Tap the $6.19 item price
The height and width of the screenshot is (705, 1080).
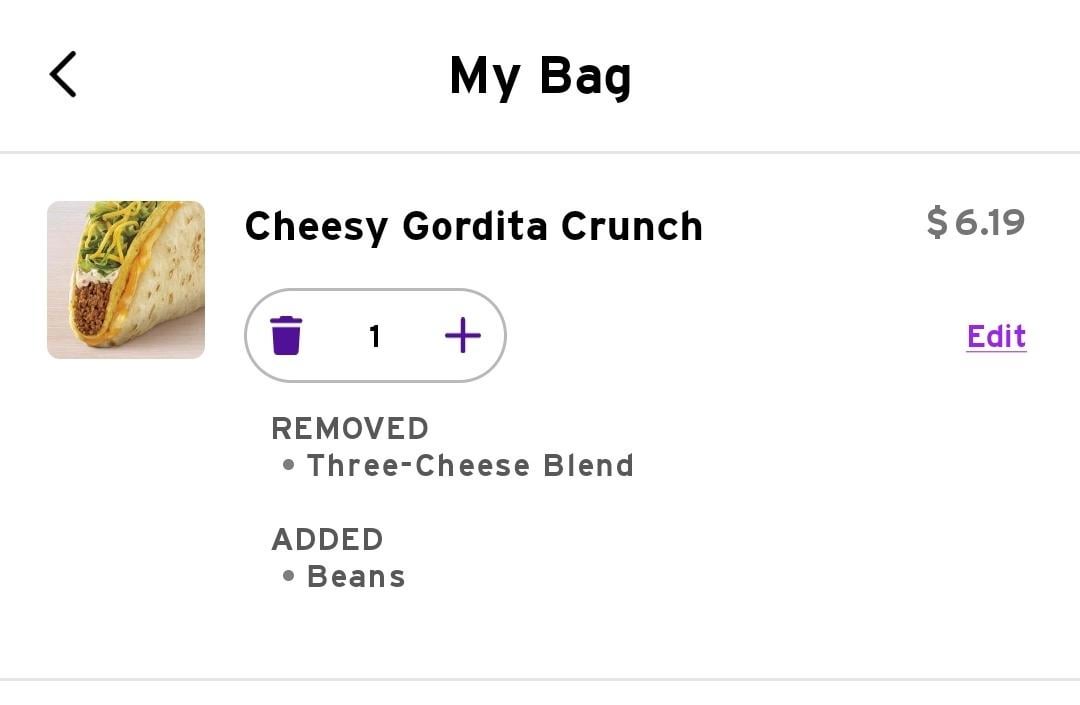coord(975,222)
